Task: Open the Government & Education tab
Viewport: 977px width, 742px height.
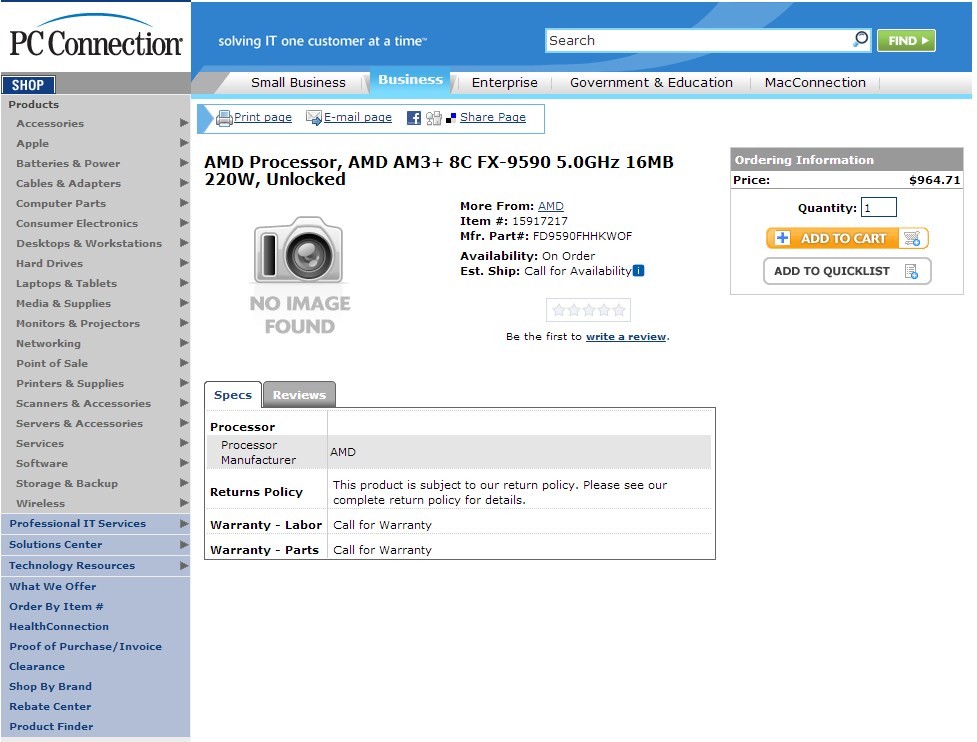Action: tap(651, 82)
